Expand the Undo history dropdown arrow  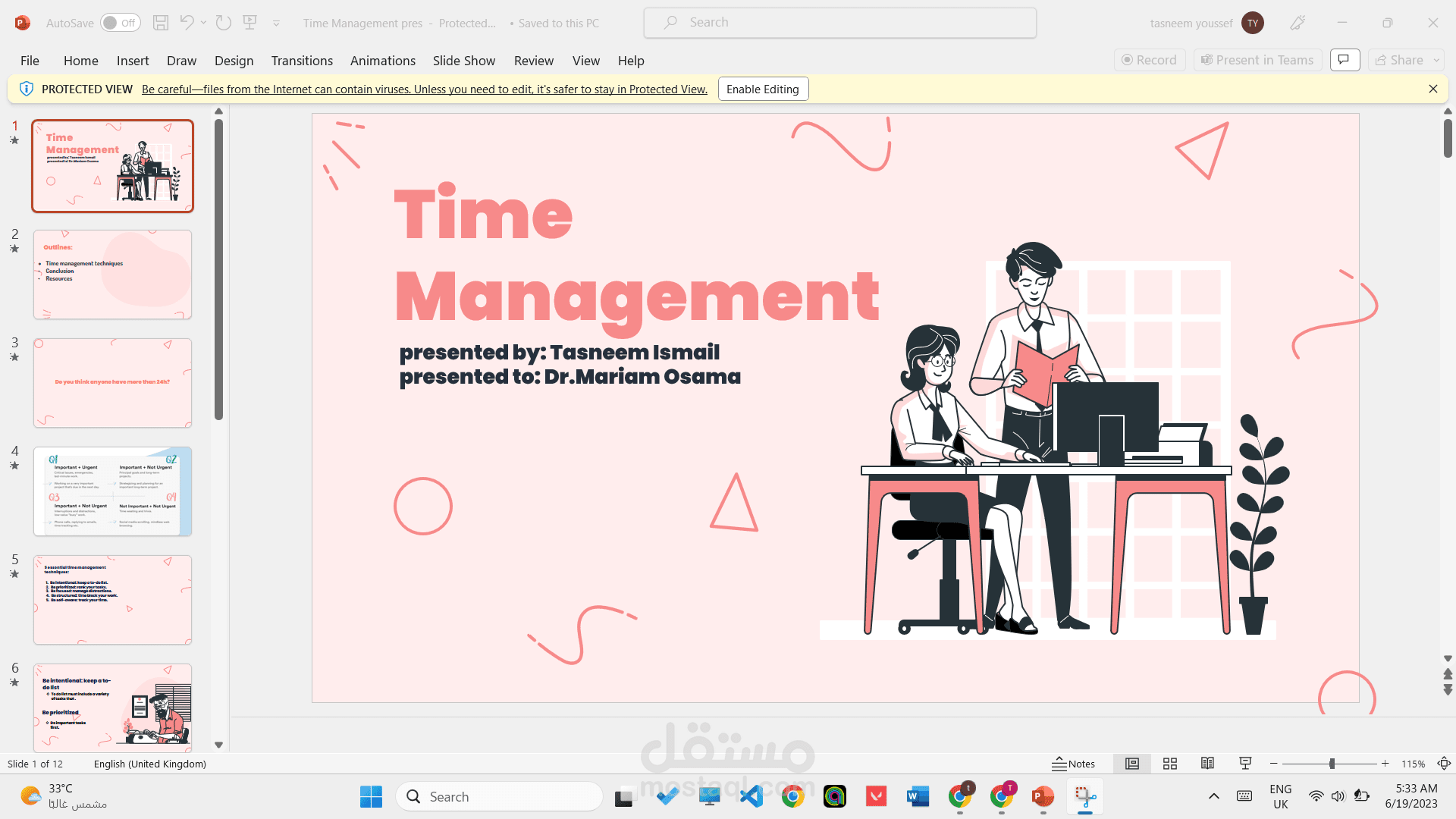click(203, 23)
